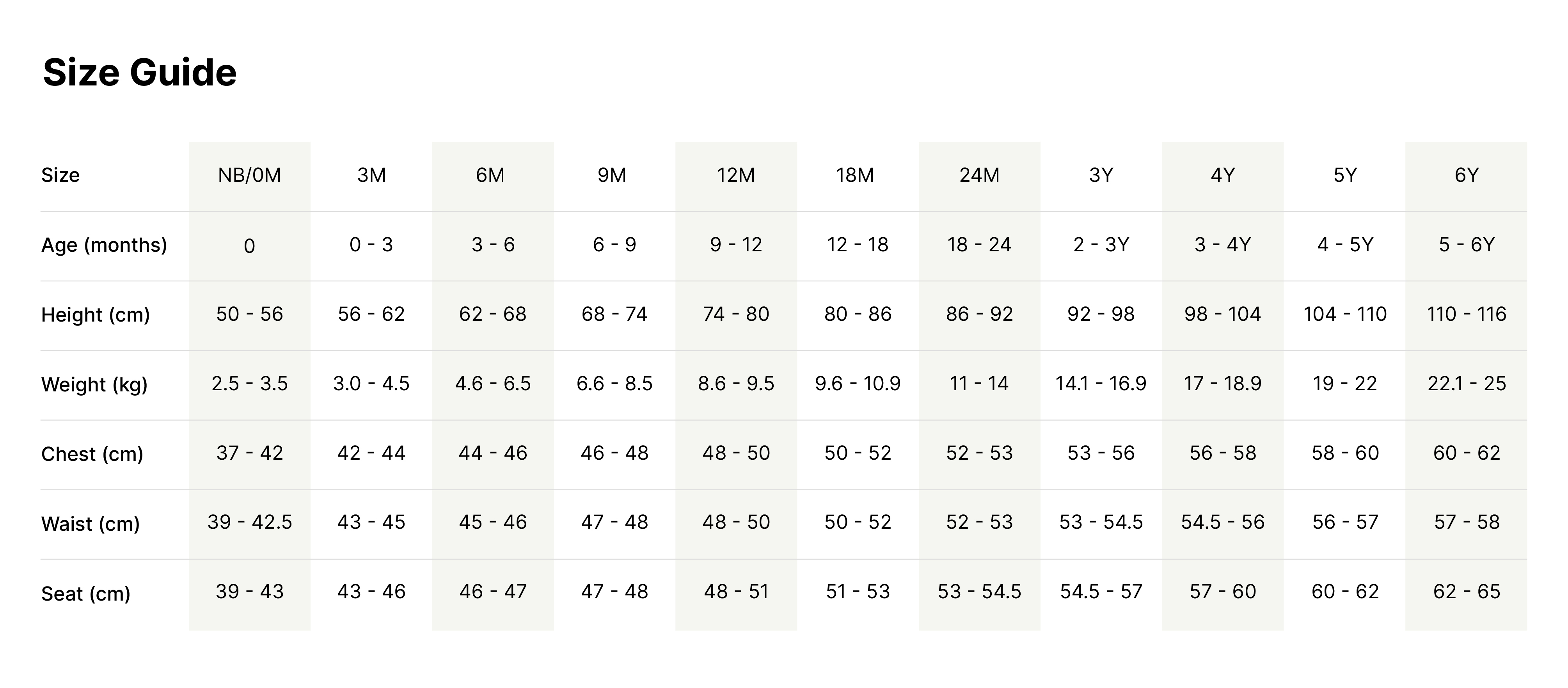Select the 37 - 42 chest cell
Viewport: 1568px width, 688px height.
tap(250, 453)
